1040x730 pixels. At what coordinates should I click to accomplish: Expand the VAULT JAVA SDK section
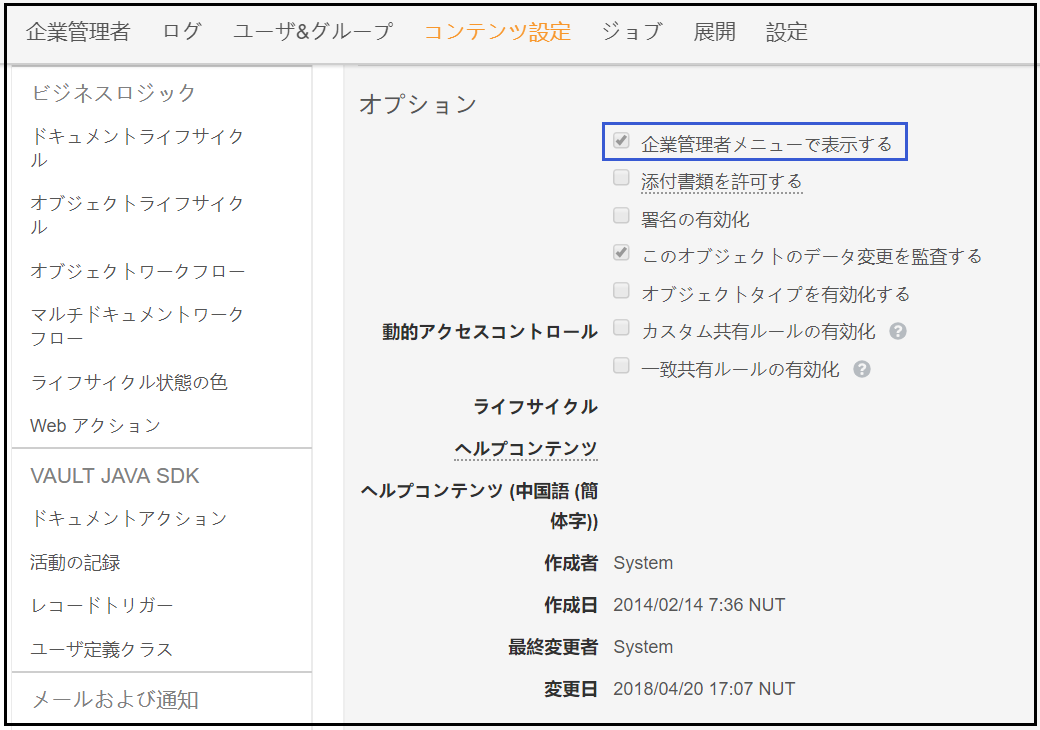[115, 476]
